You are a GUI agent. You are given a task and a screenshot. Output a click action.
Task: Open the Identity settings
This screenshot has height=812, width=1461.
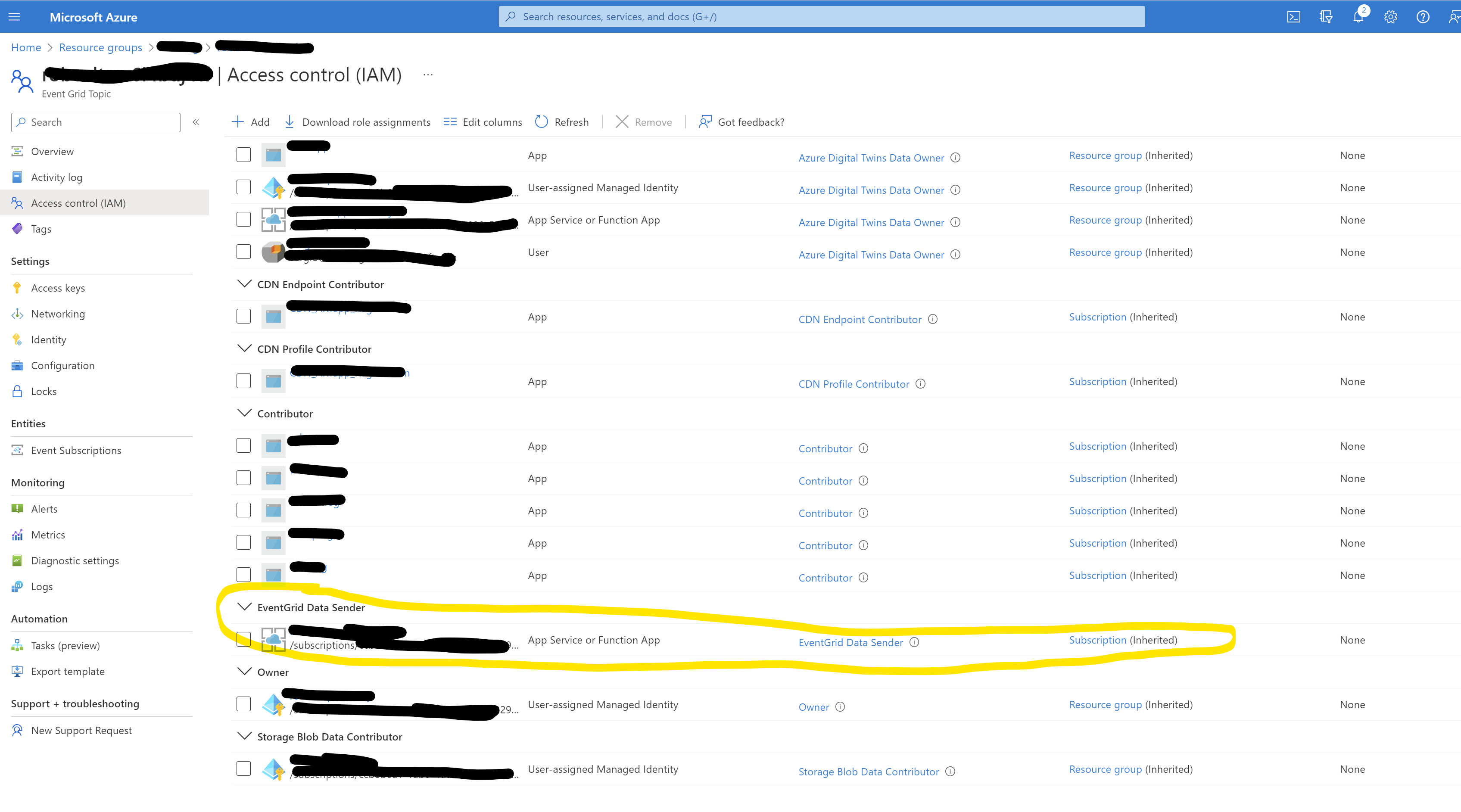pyautogui.click(x=48, y=339)
